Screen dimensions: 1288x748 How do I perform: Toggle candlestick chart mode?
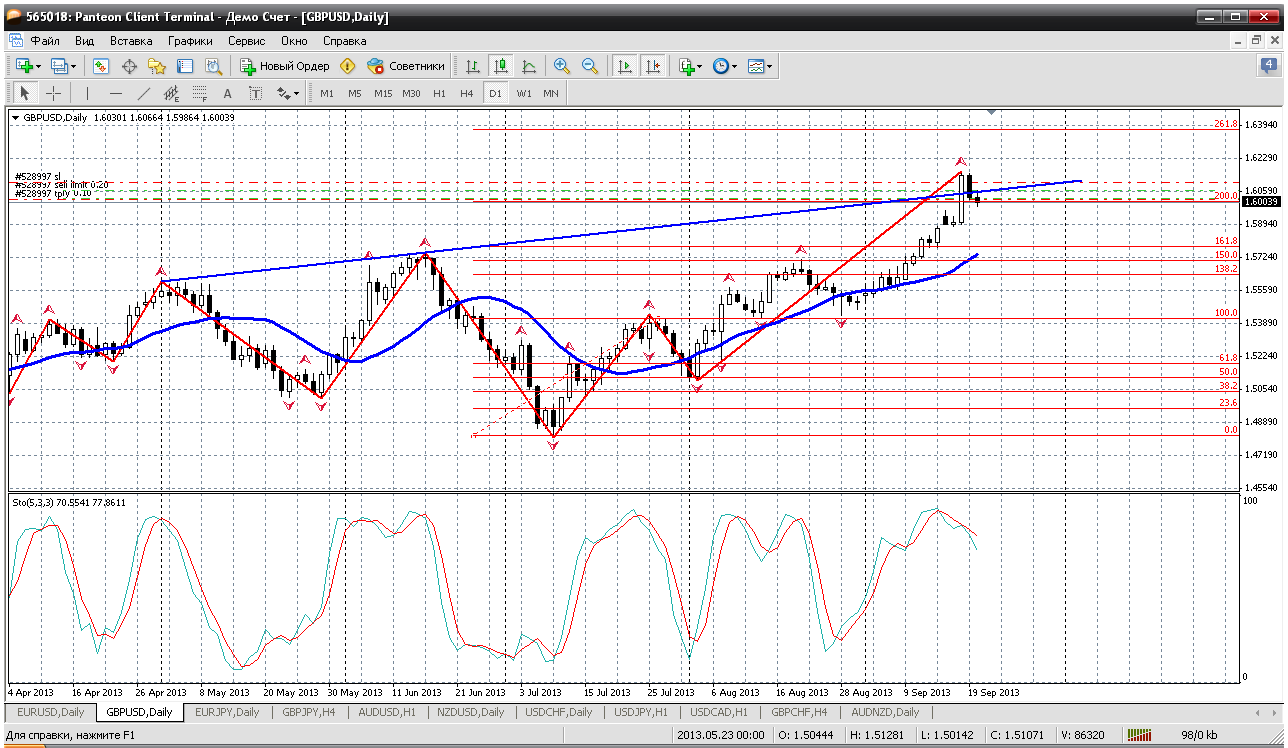[x=501, y=66]
